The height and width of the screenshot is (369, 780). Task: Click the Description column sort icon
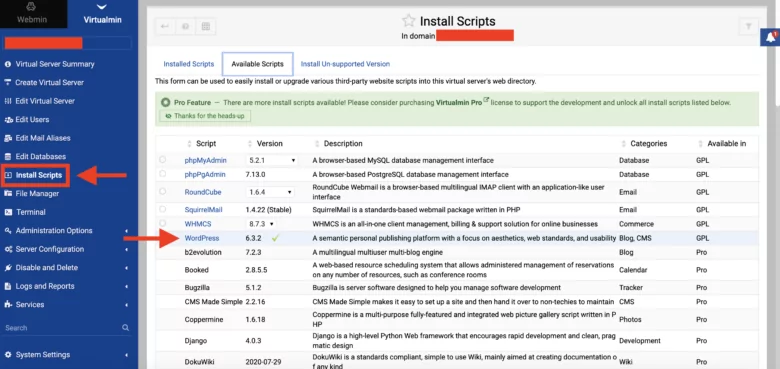[x=317, y=144]
